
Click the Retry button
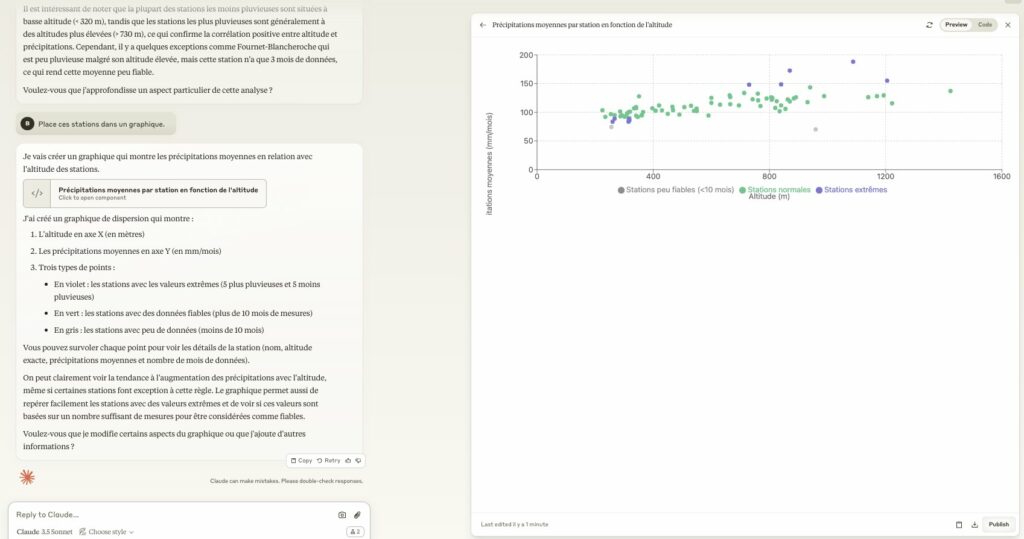coord(328,461)
